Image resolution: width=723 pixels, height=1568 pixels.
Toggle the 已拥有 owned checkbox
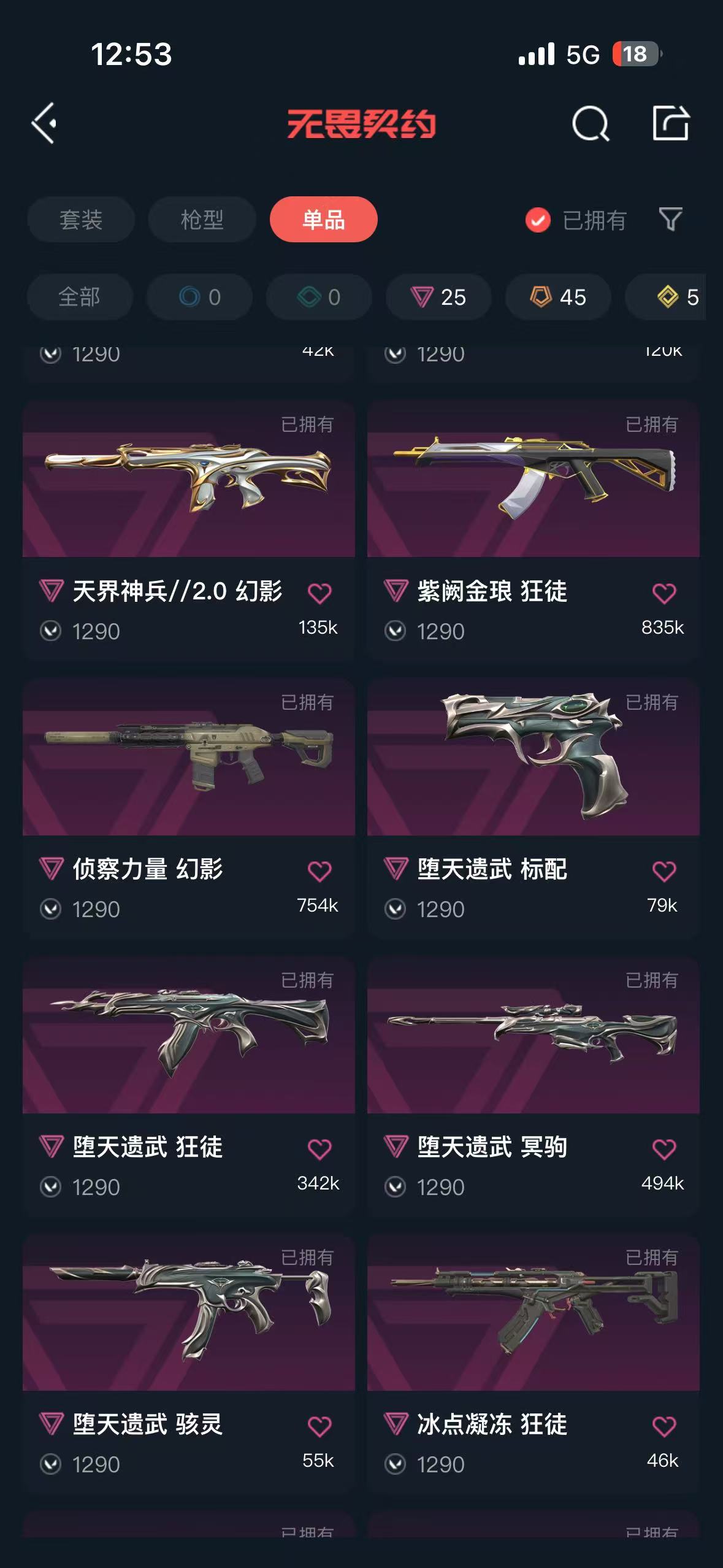point(538,220)
